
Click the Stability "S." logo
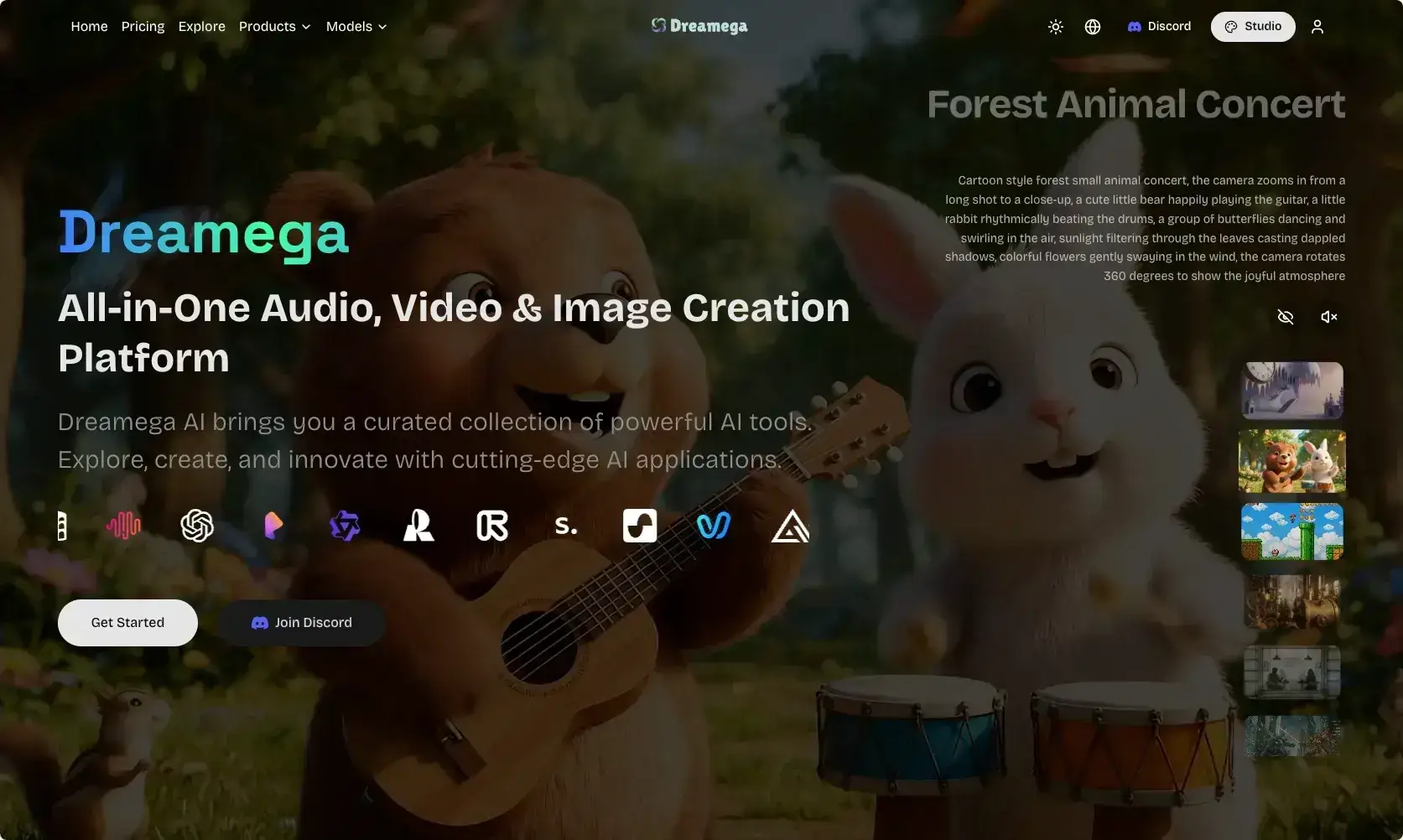click(566, 526)
